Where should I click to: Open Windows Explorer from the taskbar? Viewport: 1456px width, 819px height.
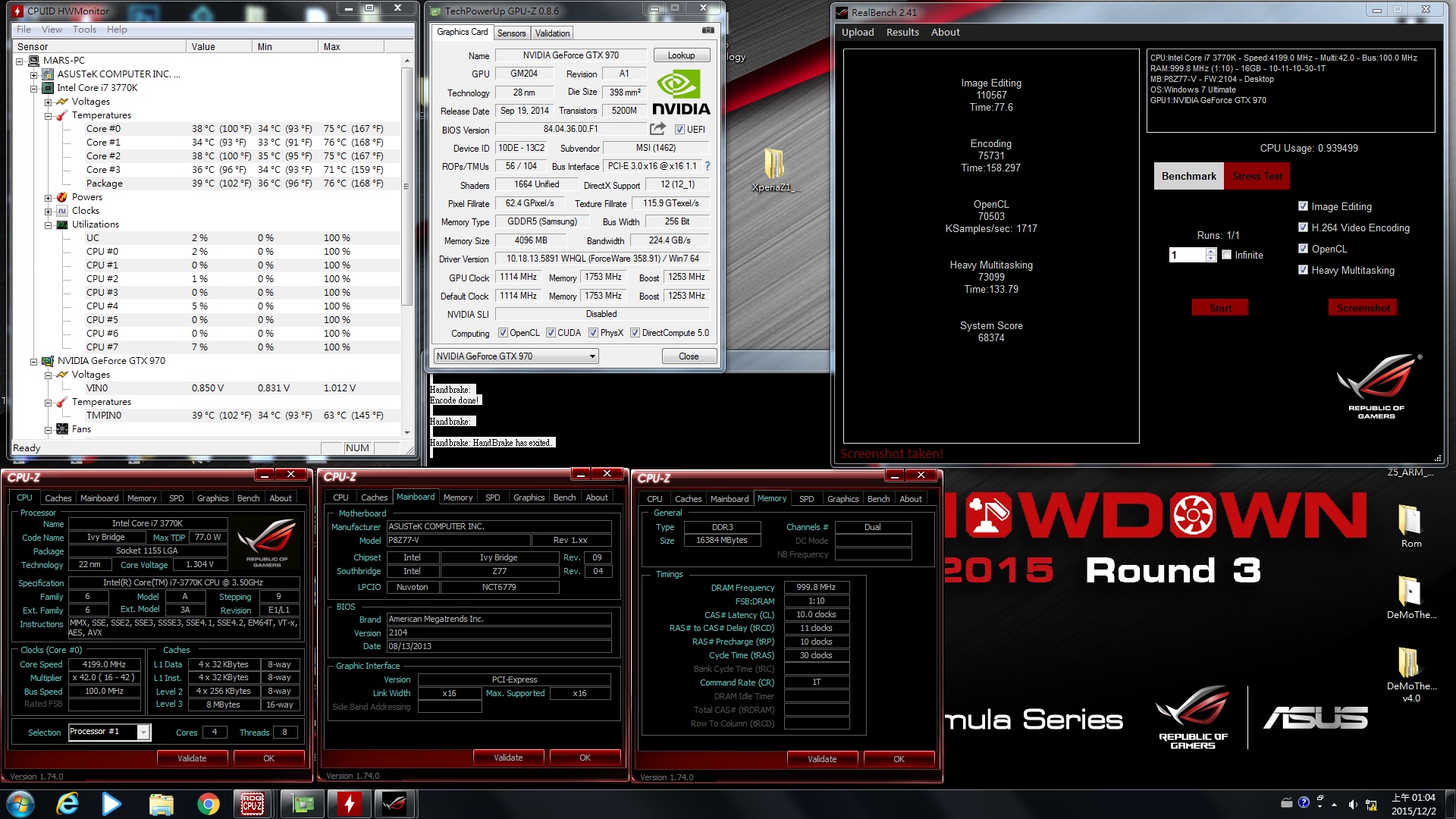(x=161, y=804)
